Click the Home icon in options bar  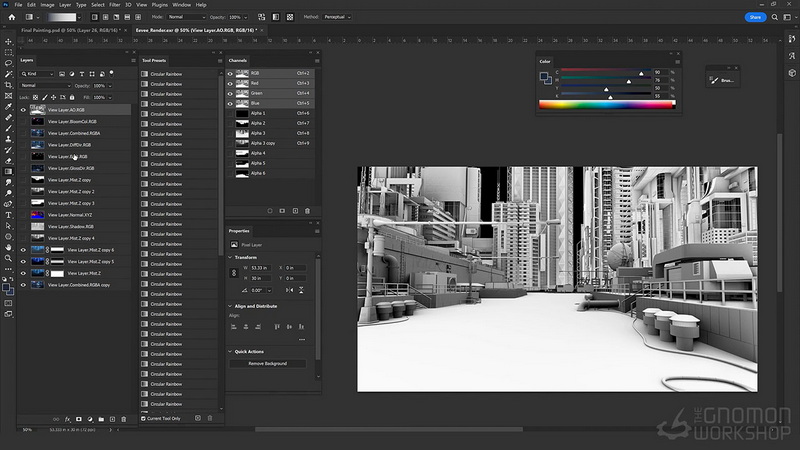pyautogui.click(x=12, y=17)
